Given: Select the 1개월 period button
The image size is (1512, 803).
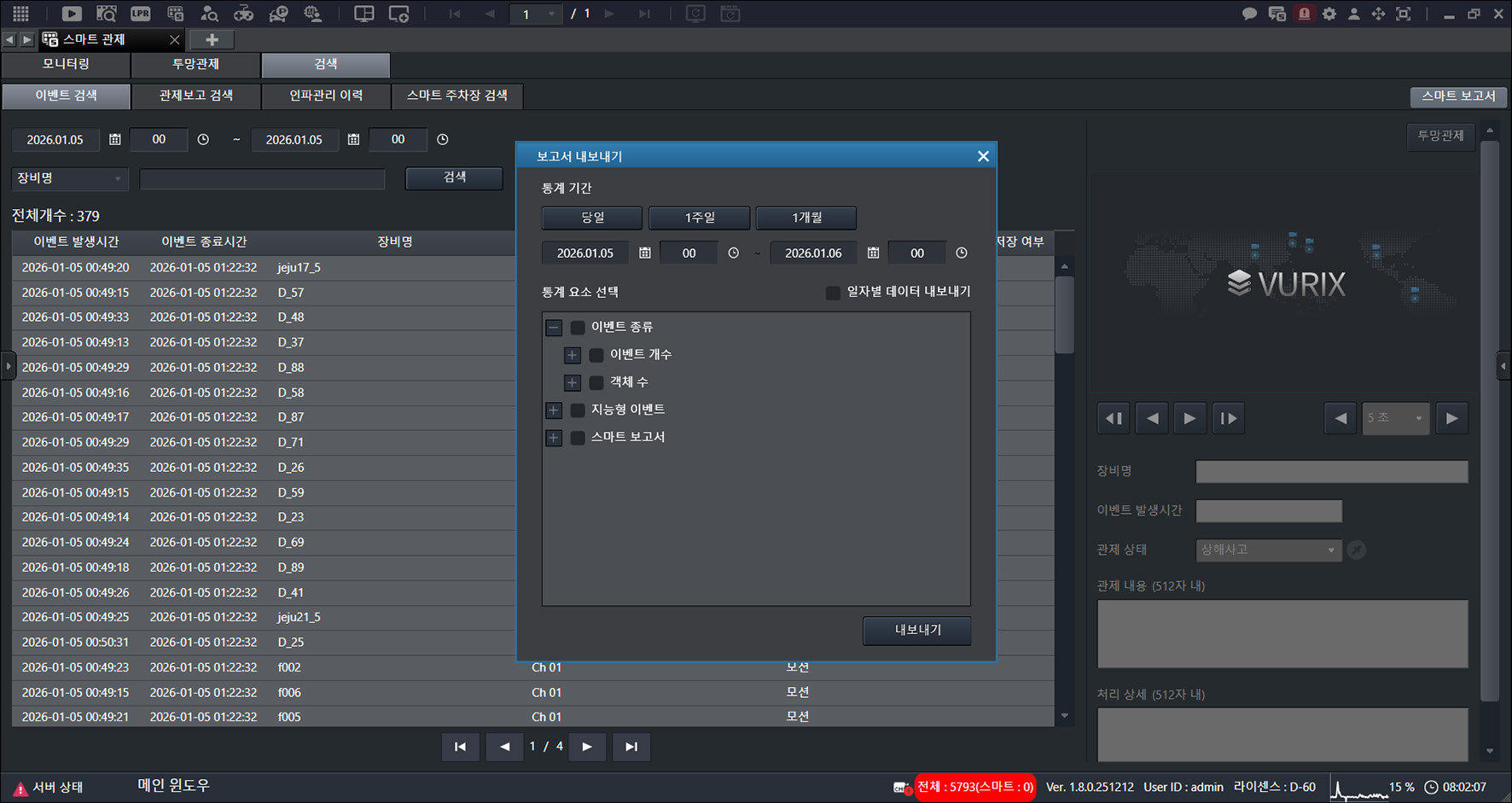Looking at the screenshot, I should [x=806, y=218].
